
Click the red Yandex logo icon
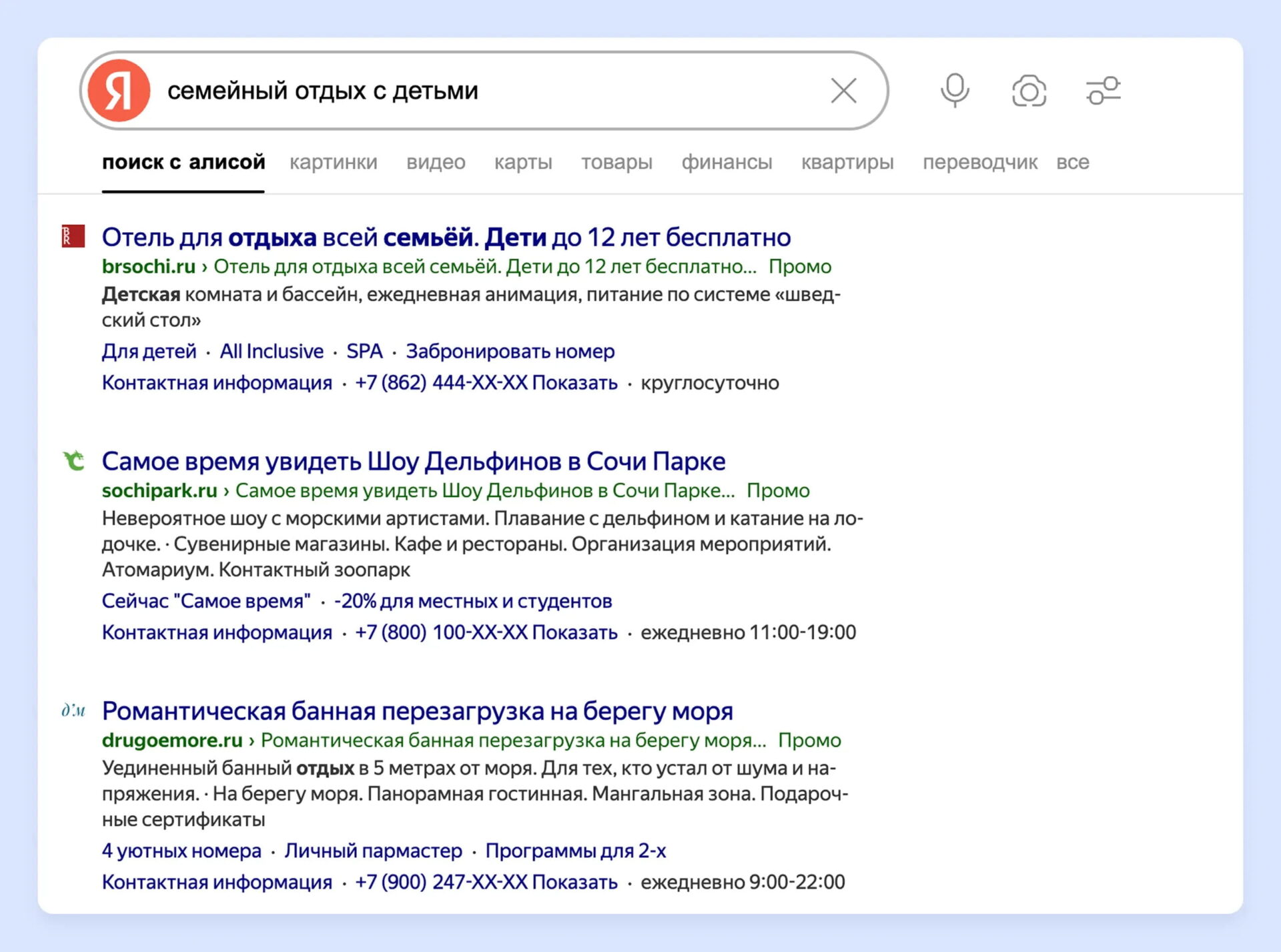pos(119,91)
